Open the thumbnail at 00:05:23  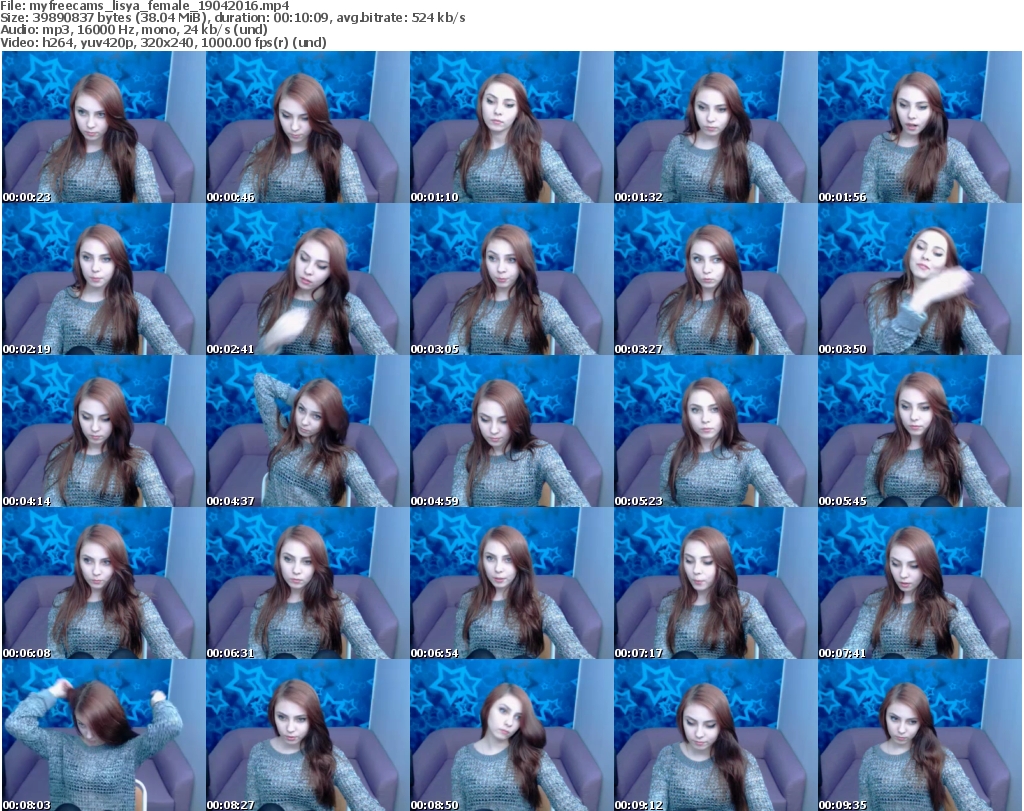(716, 431)
